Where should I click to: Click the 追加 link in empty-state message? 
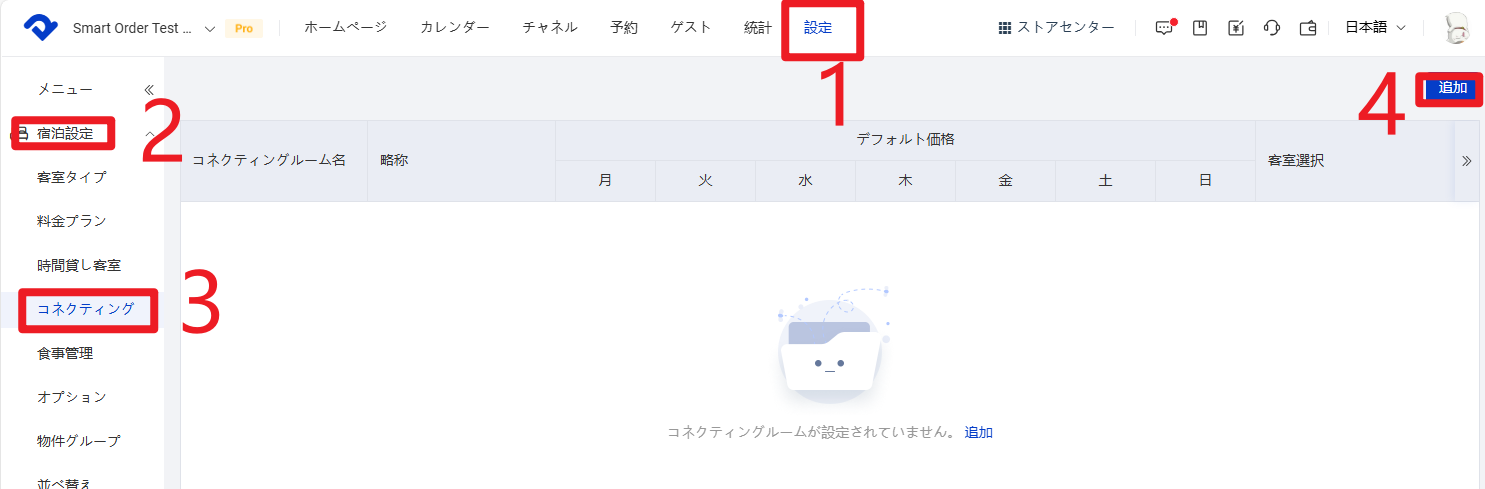tap(978, 432)
